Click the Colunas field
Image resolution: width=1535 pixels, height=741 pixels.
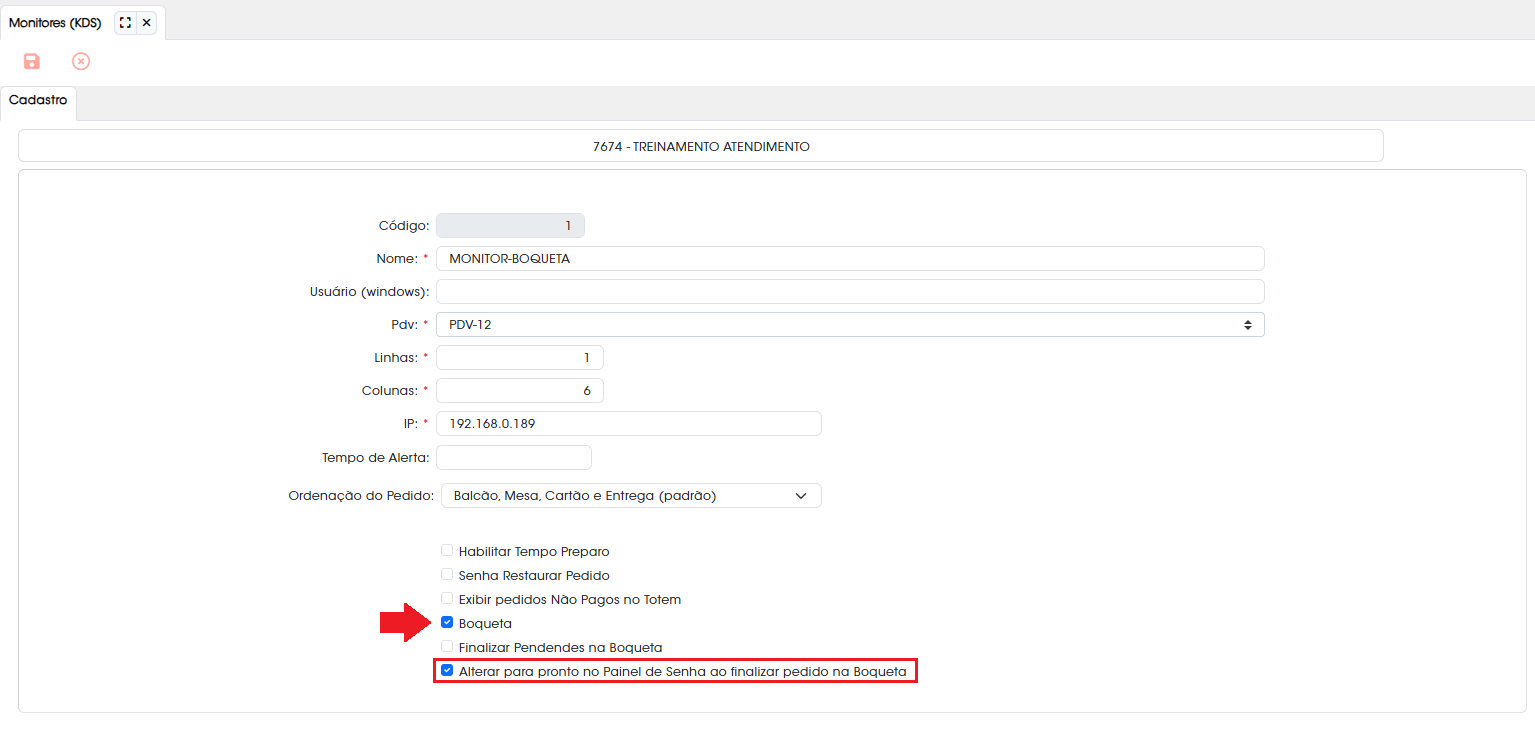[520, 390]
